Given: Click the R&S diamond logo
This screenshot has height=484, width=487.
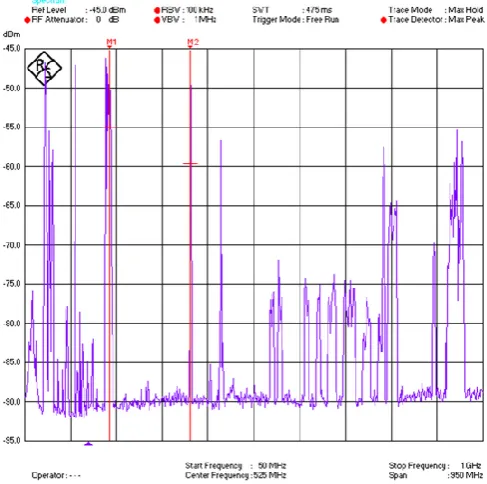Looking at the screenshot, I should click(44, 68).
